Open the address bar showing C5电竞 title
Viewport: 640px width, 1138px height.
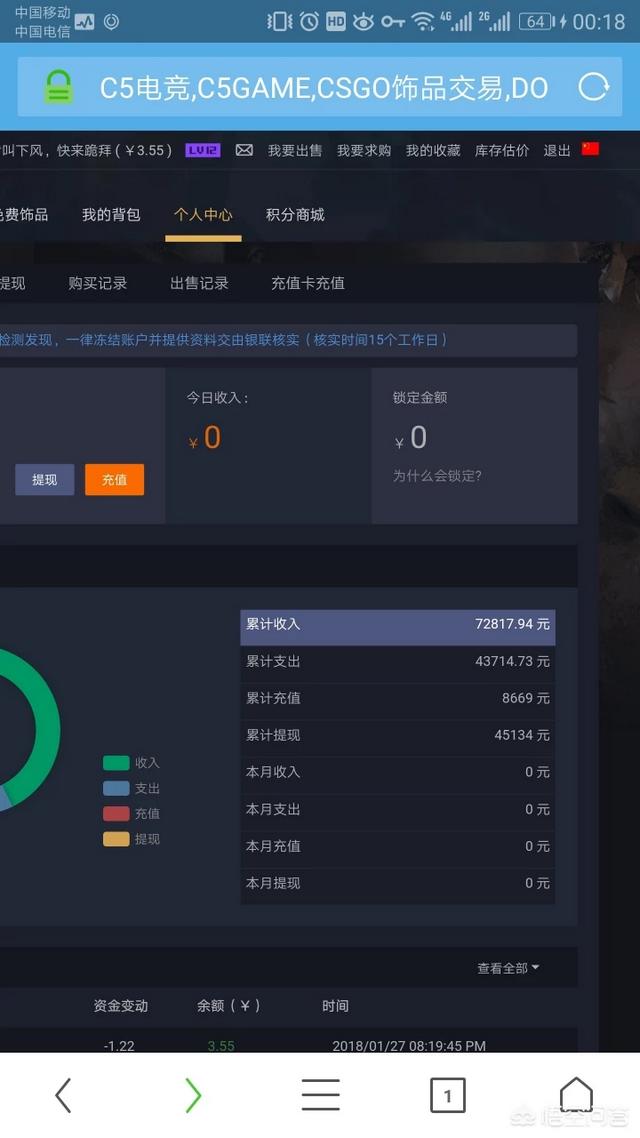pyautogui.click(x=320, y=87)
